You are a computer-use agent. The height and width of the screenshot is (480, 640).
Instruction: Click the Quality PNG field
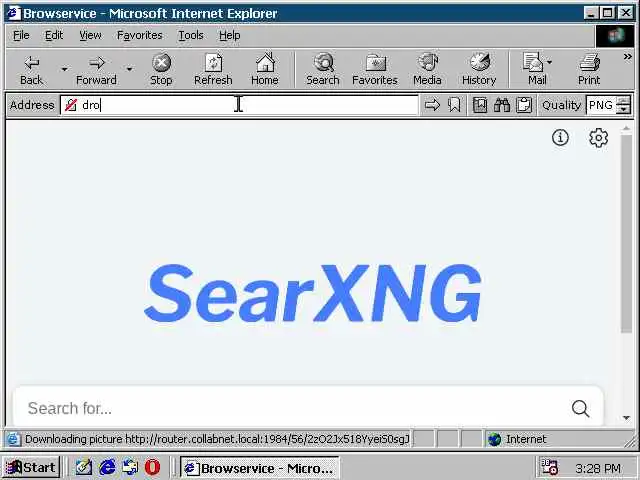point(601,105)
